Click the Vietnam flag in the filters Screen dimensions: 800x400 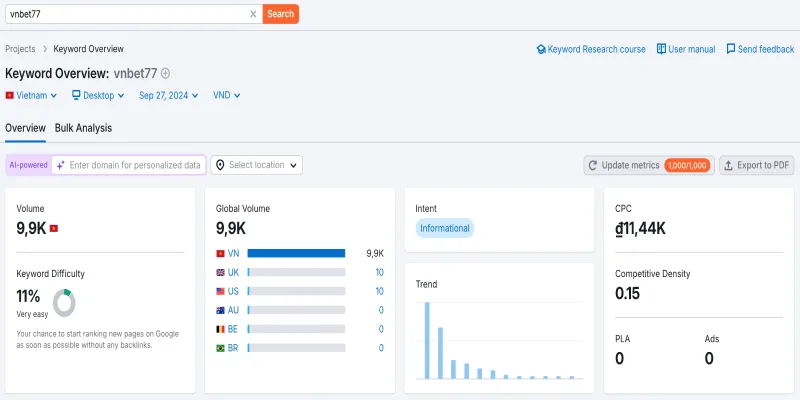point(9,95)
